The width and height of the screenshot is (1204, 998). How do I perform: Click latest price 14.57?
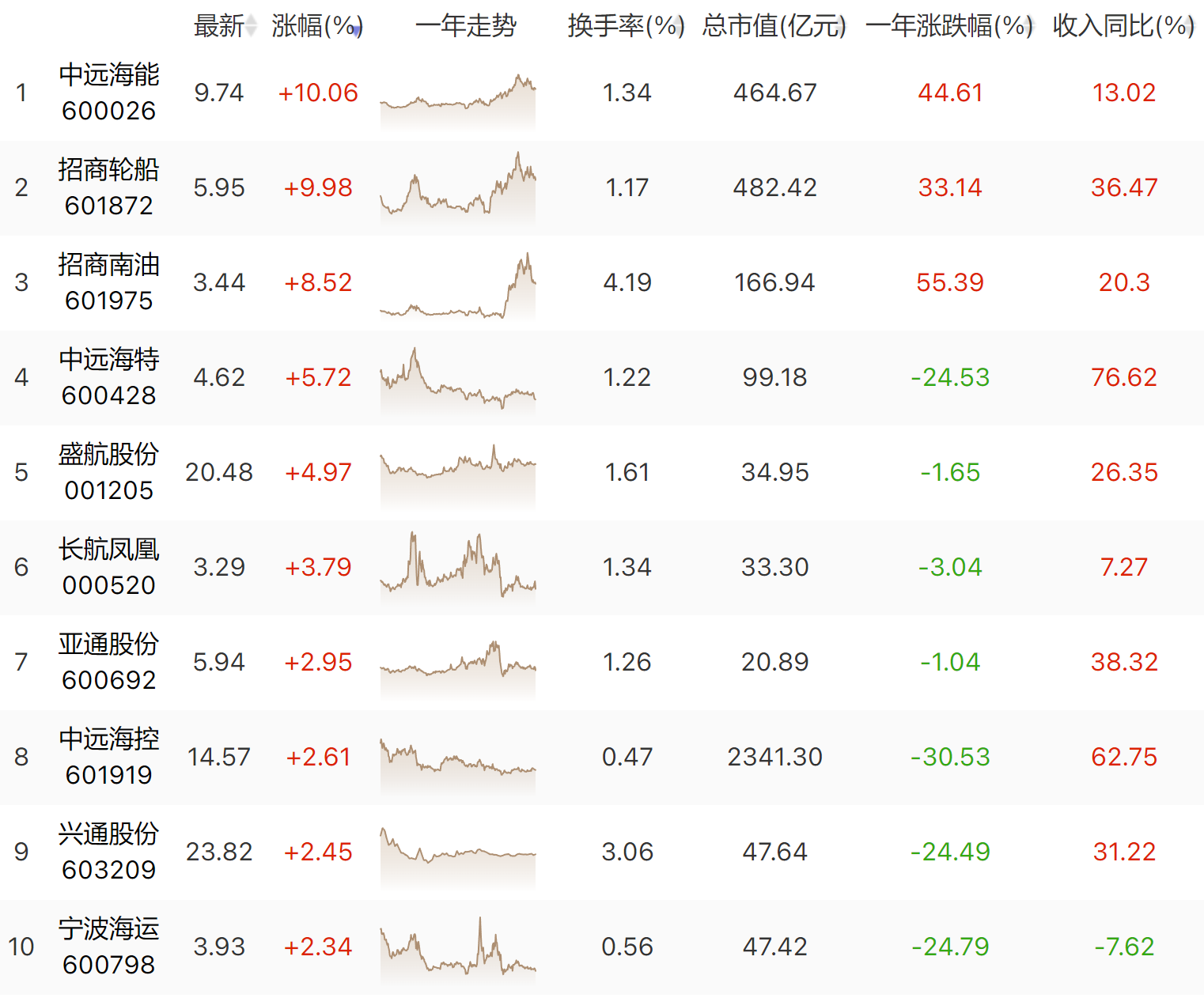[219, 757]
